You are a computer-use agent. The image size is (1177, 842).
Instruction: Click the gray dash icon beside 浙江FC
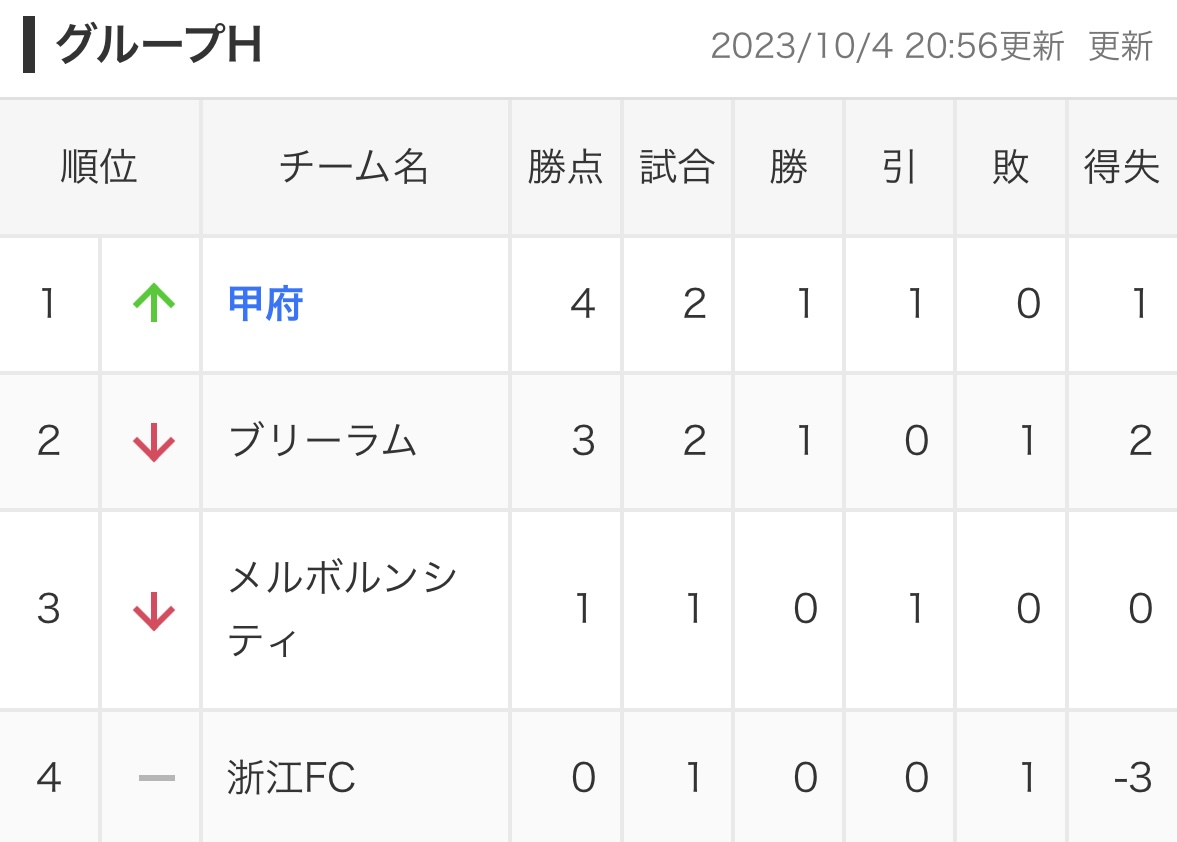pos(157,778)
